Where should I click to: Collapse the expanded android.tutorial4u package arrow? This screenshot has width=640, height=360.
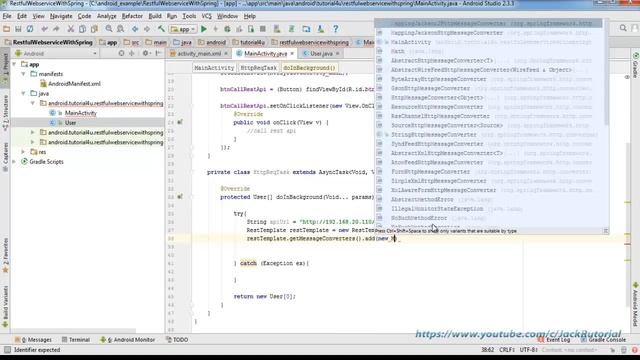point(33,103)
